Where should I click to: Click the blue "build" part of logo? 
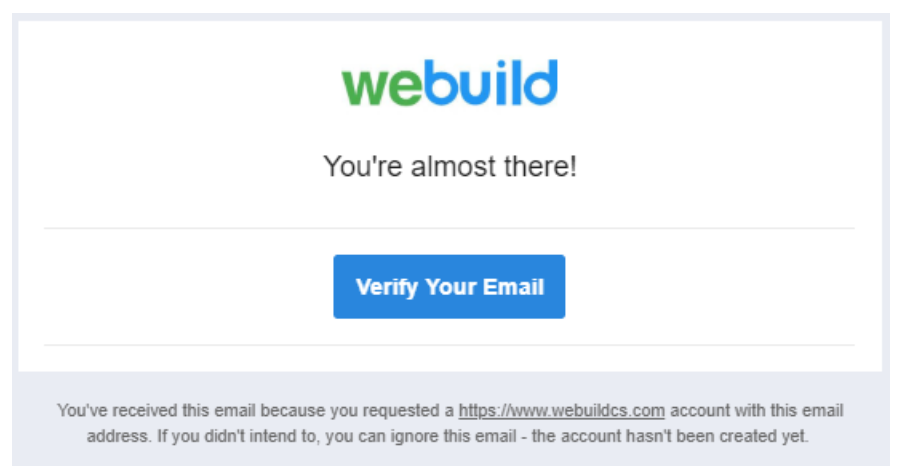(491, 83)
